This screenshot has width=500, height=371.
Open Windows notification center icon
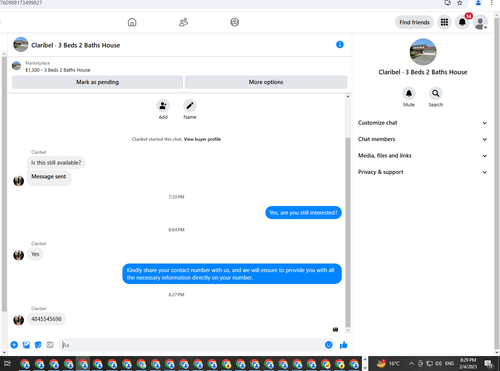(489, 363)
